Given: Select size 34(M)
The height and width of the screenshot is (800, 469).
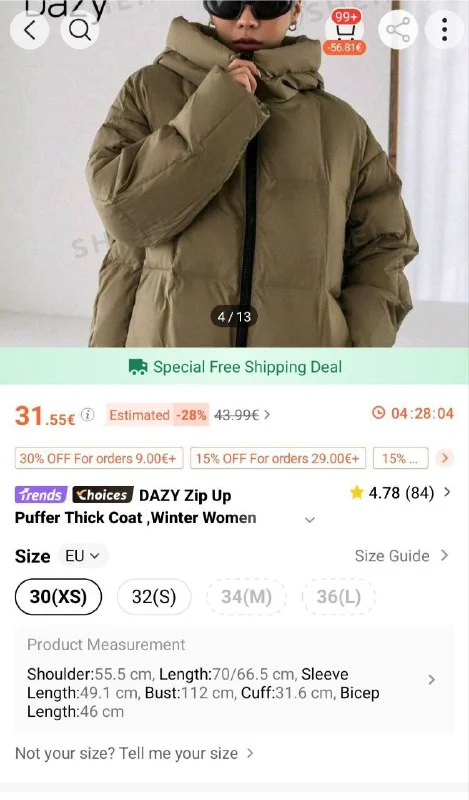Looking at the screenshot, I should click(x=246, y=596).
